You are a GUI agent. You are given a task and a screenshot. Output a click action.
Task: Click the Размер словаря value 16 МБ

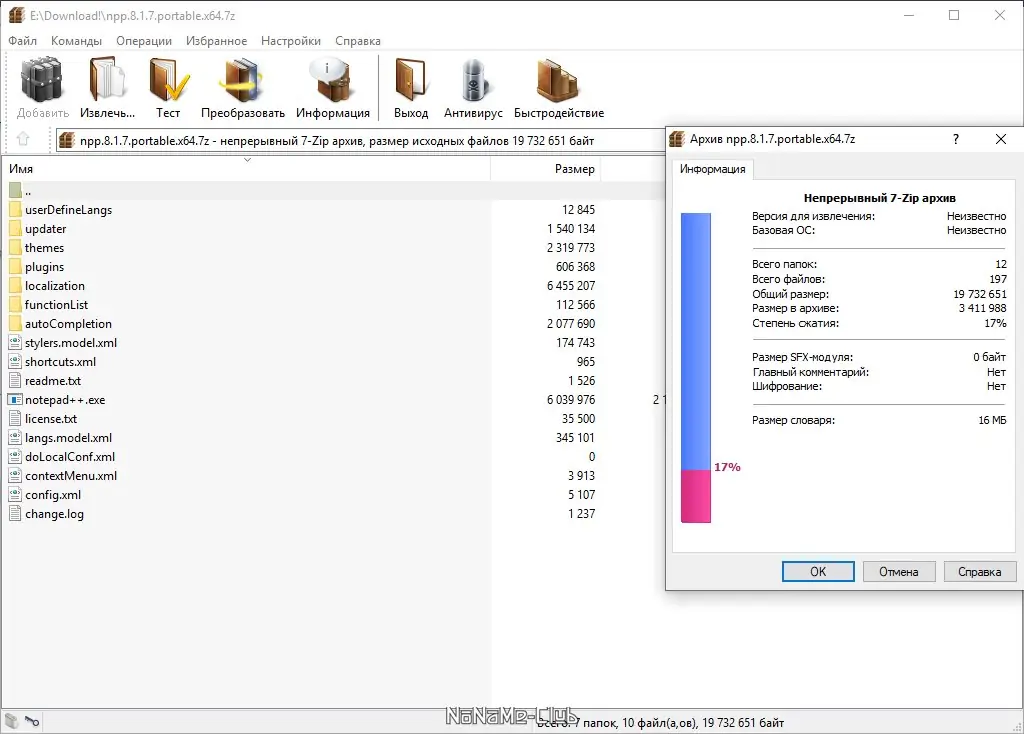click(992, 420)
